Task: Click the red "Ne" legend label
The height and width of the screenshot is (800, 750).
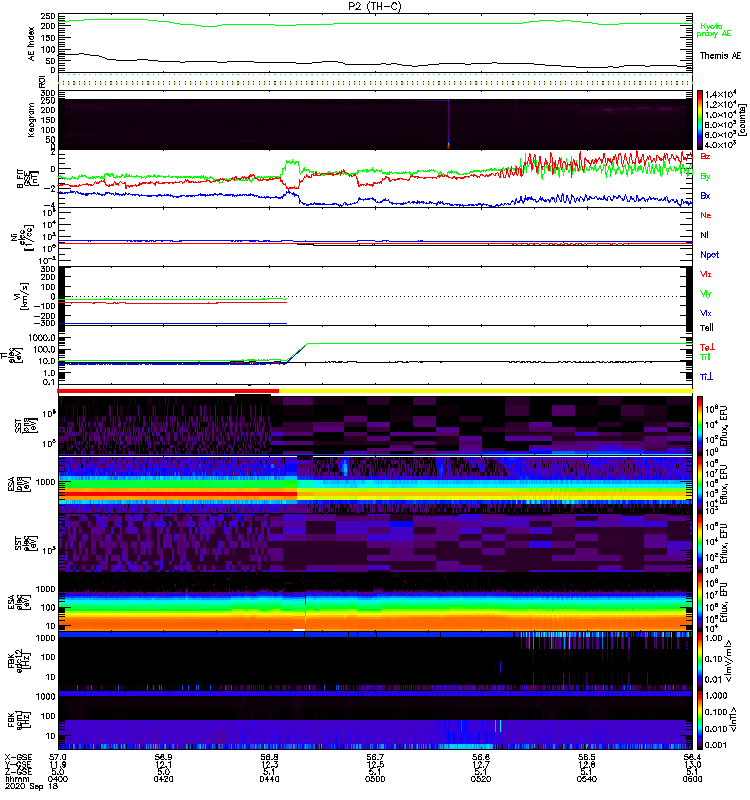Action: (x=706, y=215)
